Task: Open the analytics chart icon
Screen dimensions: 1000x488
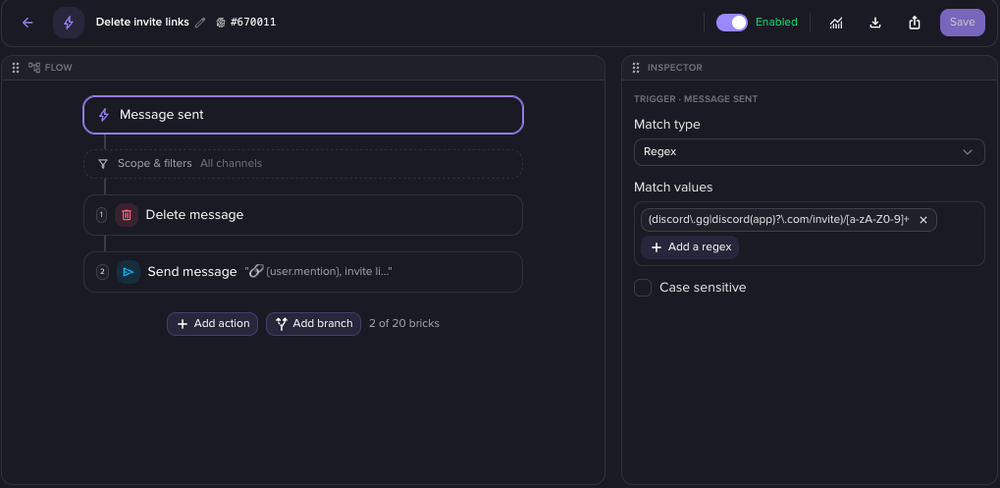Action: point(836,22)
